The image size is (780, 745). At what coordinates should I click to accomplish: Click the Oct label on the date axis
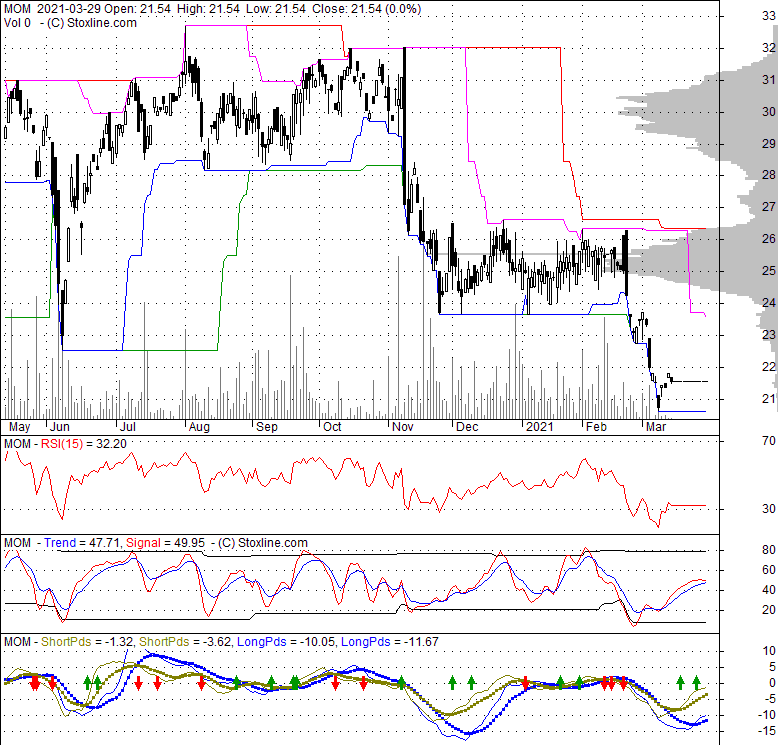tap(332, 427)
